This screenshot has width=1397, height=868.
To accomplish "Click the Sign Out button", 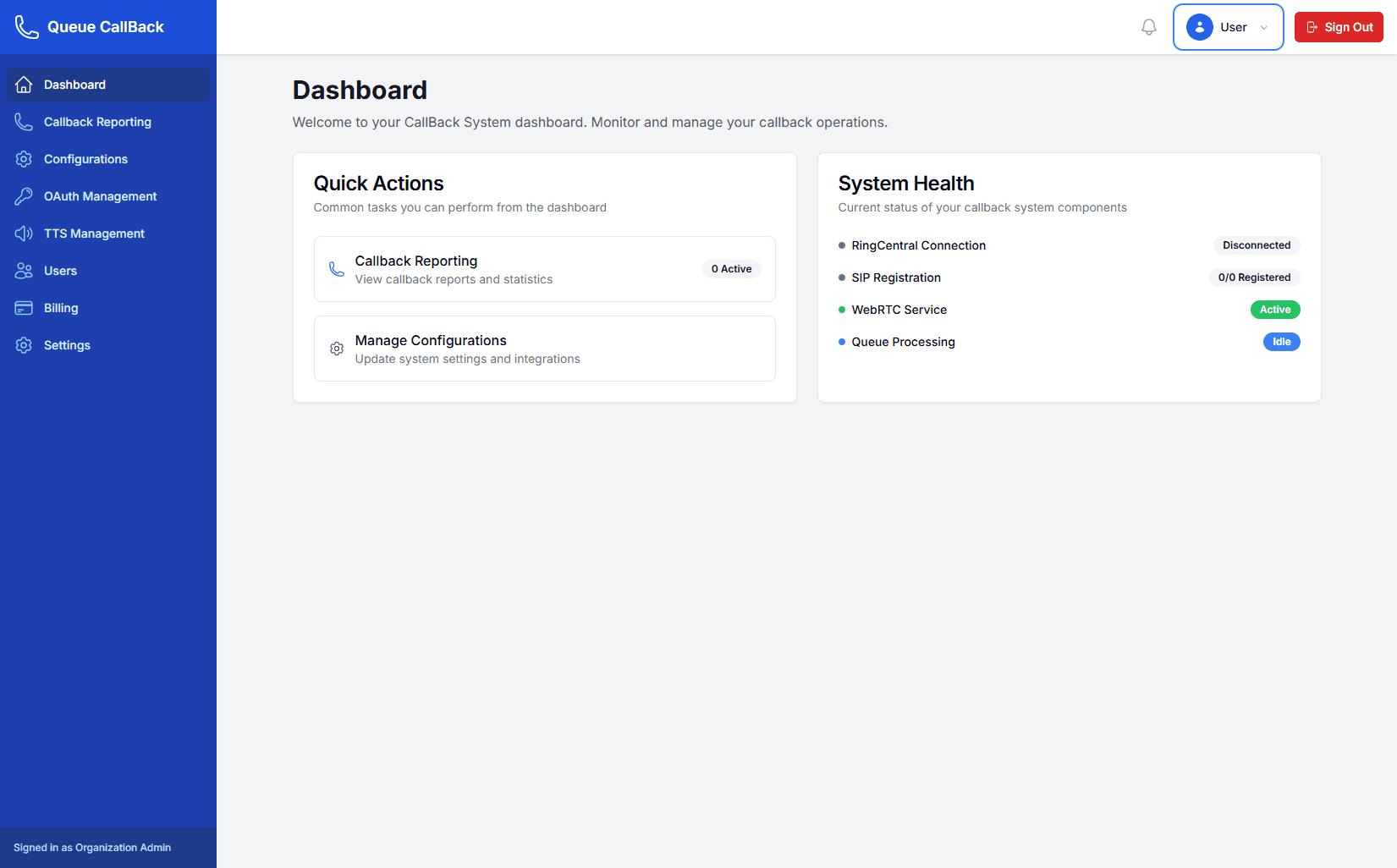I will coord(1339,26).
